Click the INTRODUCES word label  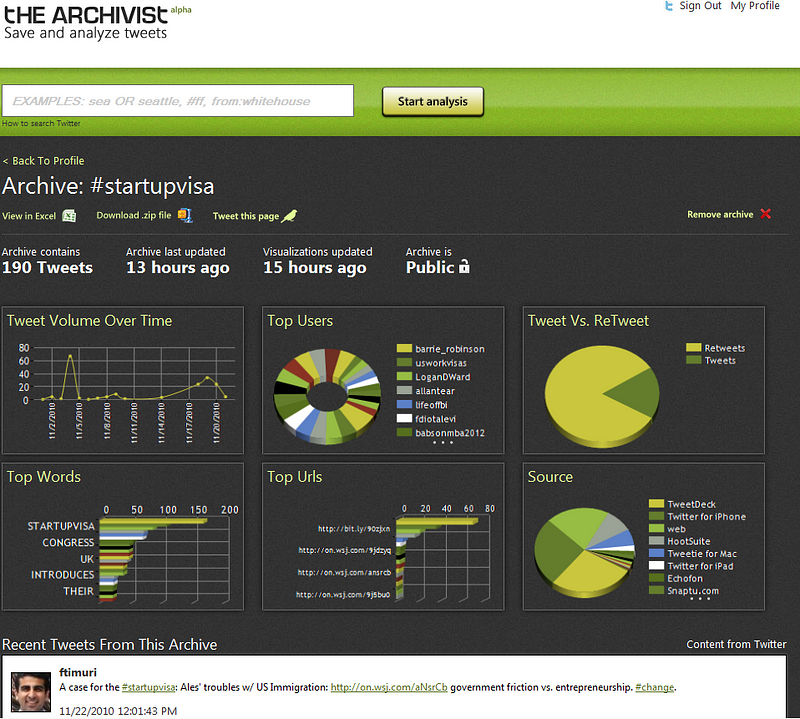[x=63, y=575]
